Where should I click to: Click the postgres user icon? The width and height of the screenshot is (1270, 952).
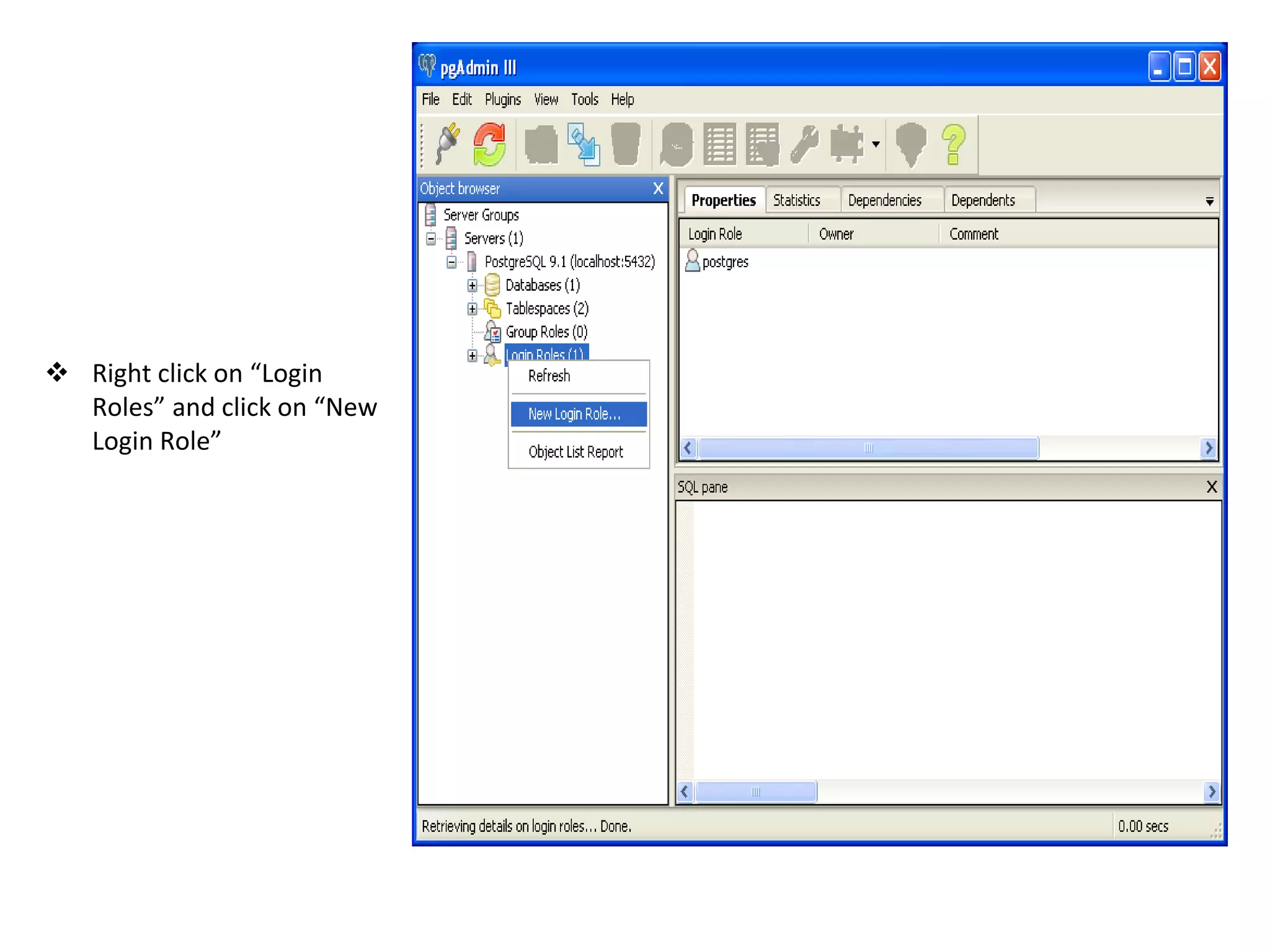point(693,260)
